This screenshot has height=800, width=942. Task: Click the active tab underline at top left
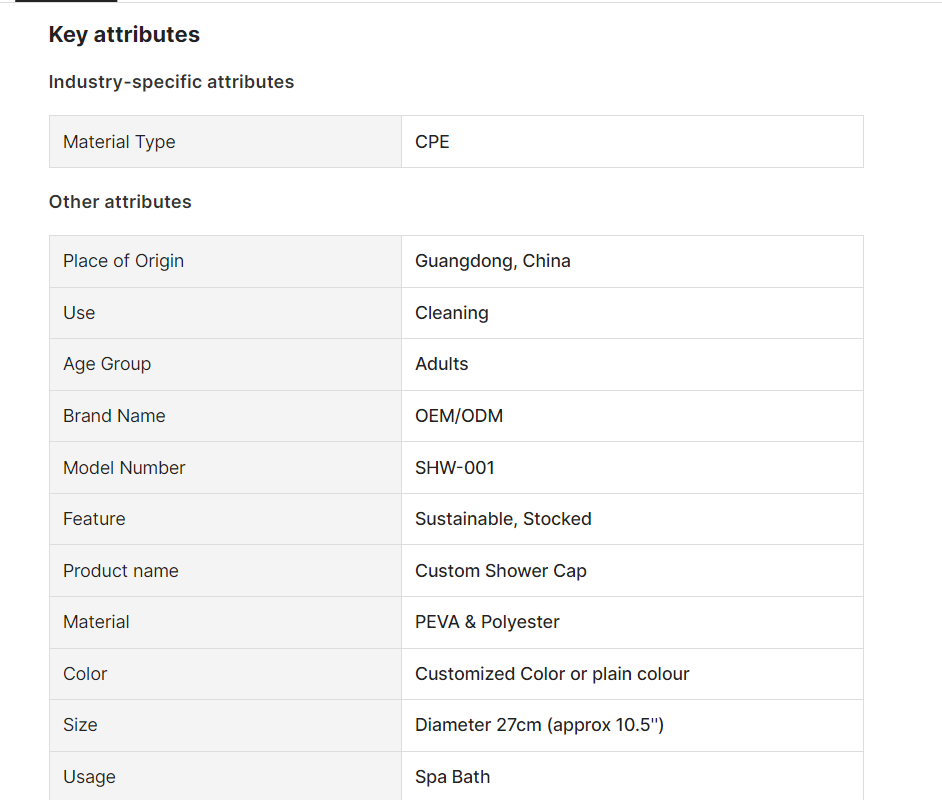66,1
